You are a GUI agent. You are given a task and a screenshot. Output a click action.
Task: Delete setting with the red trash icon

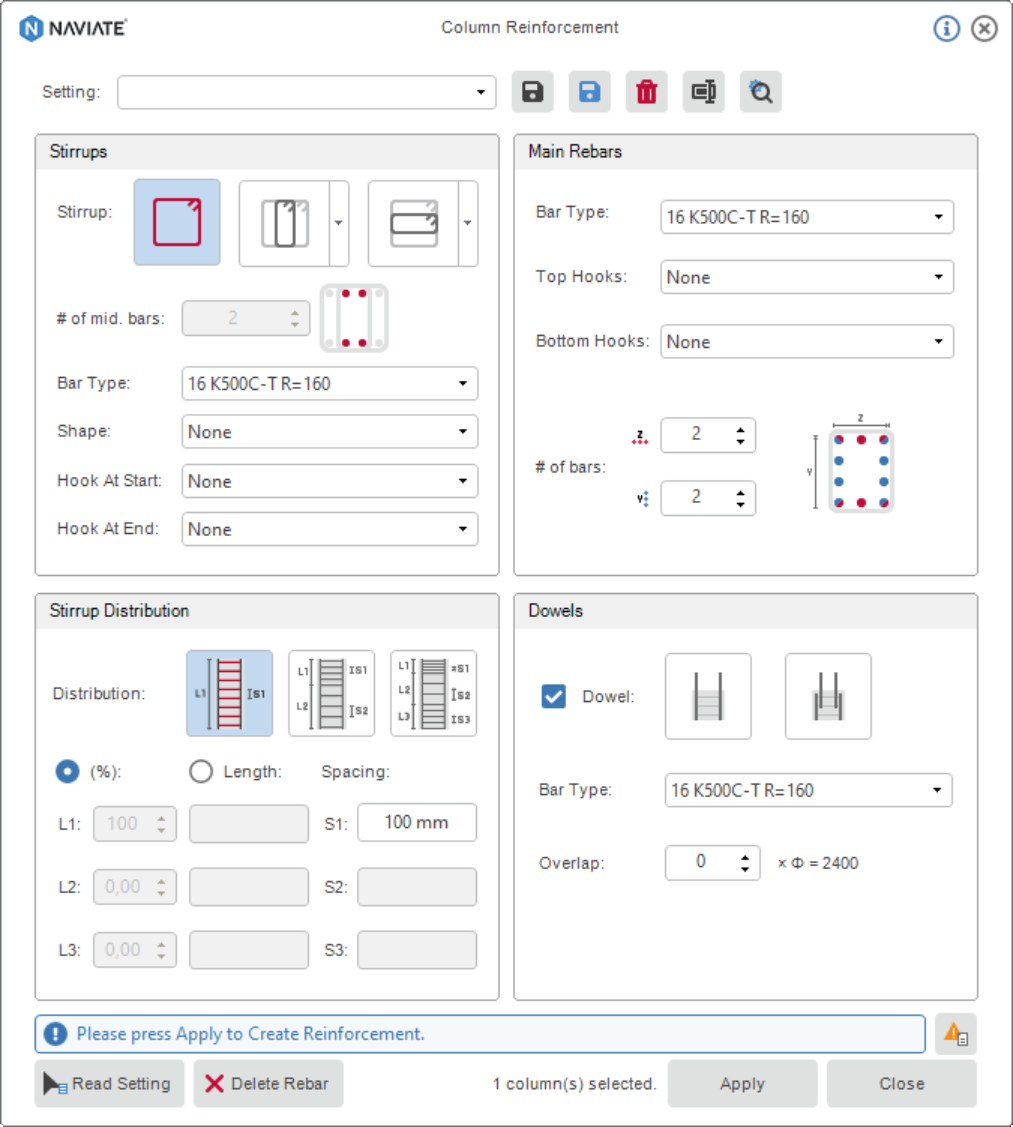click(646, 91)
